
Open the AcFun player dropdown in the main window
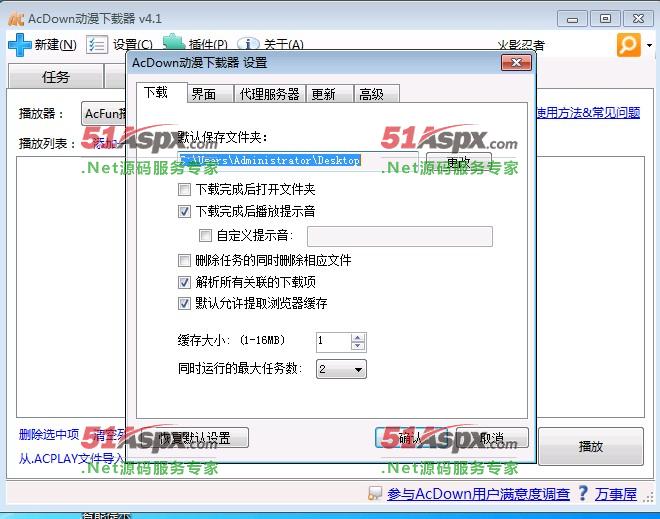(x=104, y=114)
